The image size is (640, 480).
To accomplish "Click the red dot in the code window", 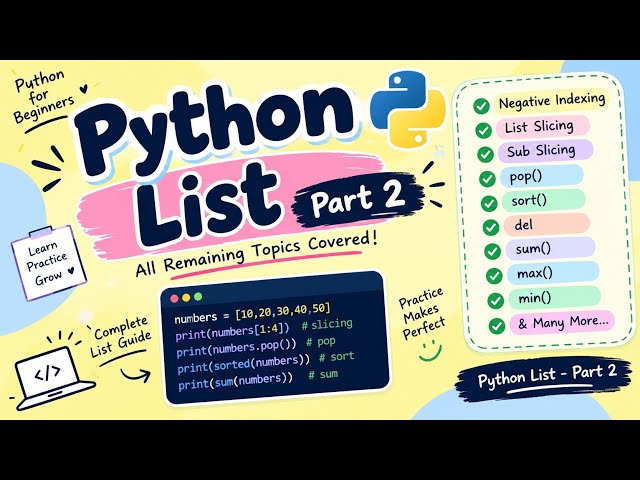I will click(174, 298).
